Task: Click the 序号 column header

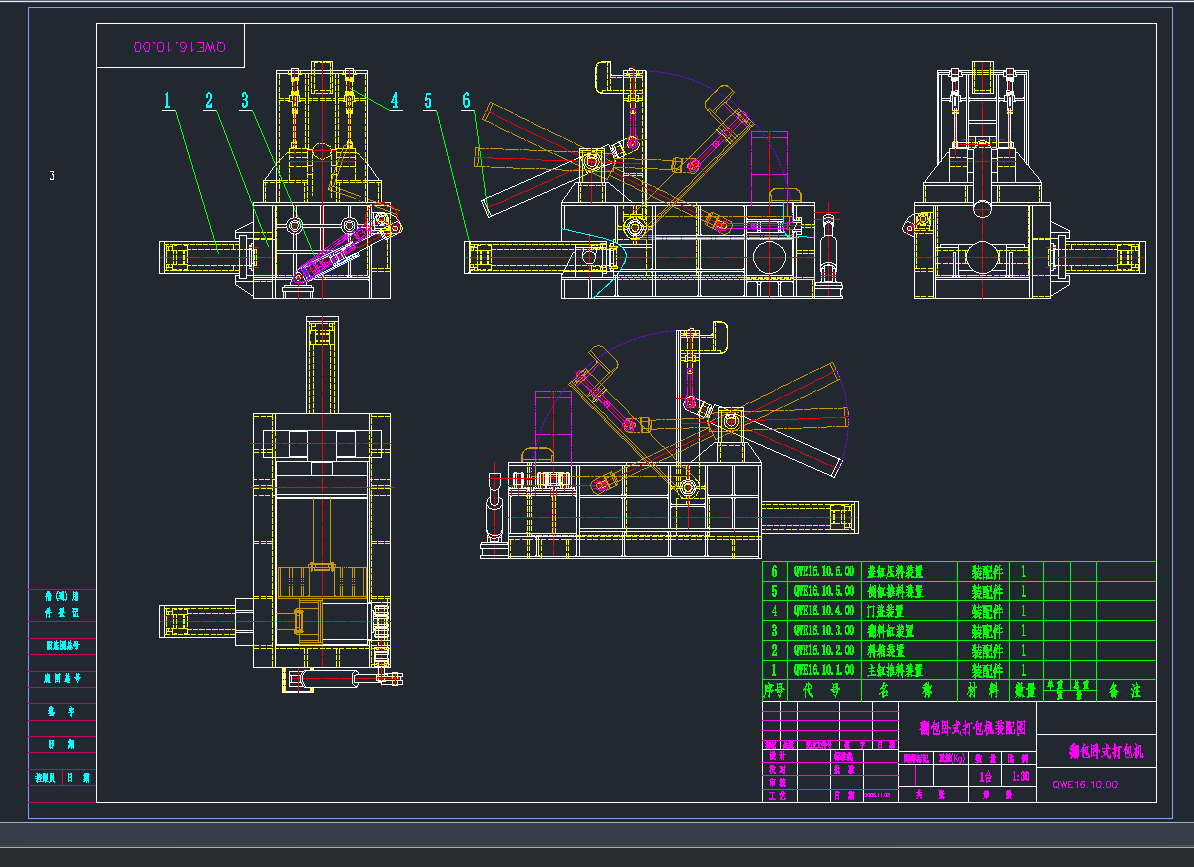Action: [775, 690]
